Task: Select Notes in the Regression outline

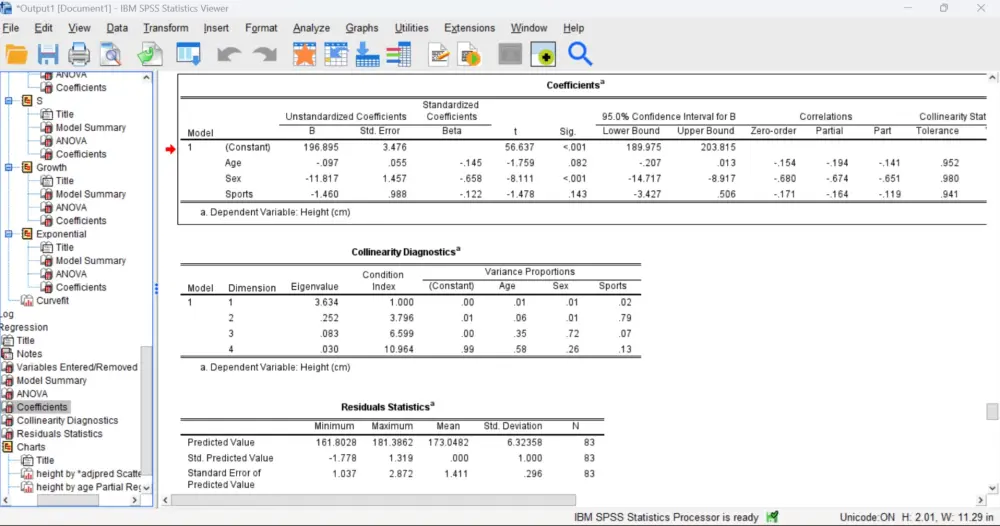Action: click(x=29, y=354)
